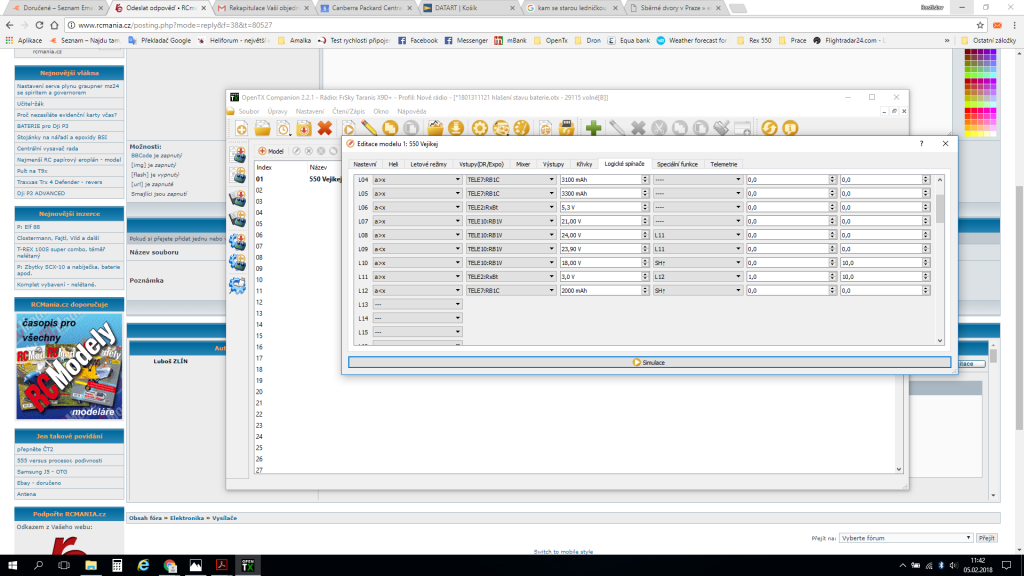Click the Adobe Acrobat taskbar icon
The width and height of the screenshot is (1024, 576).
click(x=223, y=565)
